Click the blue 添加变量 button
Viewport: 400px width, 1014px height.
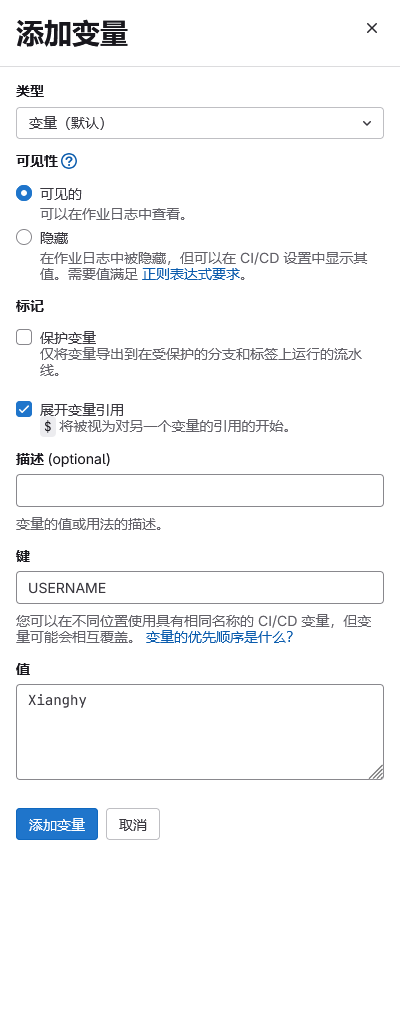pos(57,824)
